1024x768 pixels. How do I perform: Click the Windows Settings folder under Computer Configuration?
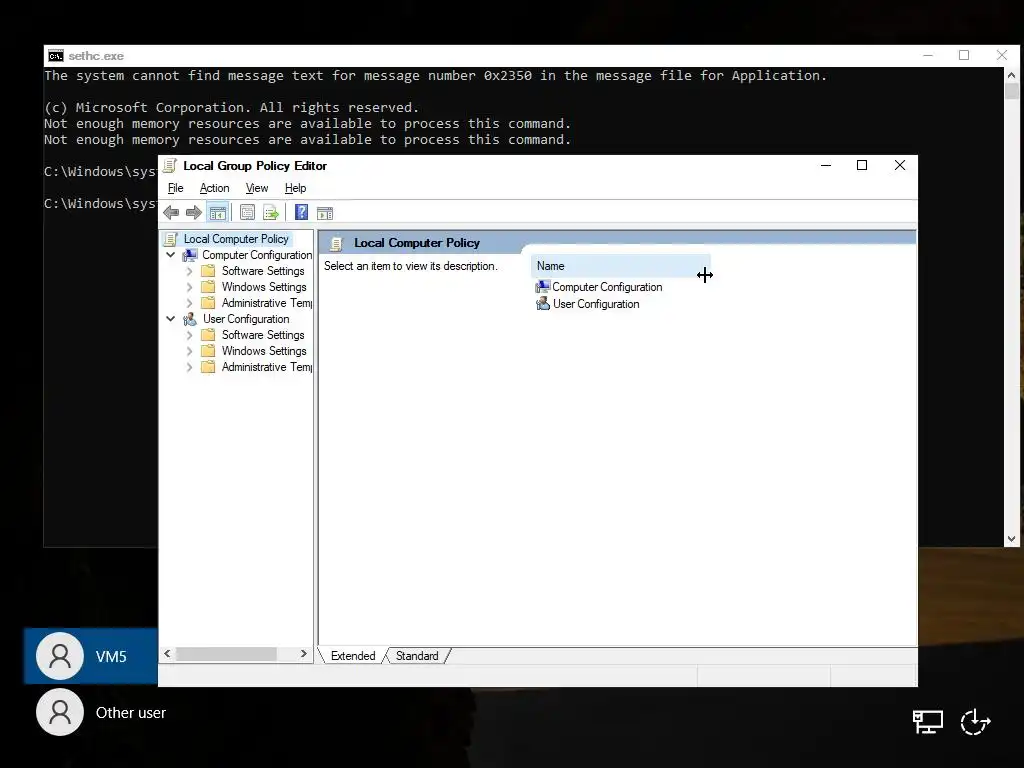click(264, 287)
